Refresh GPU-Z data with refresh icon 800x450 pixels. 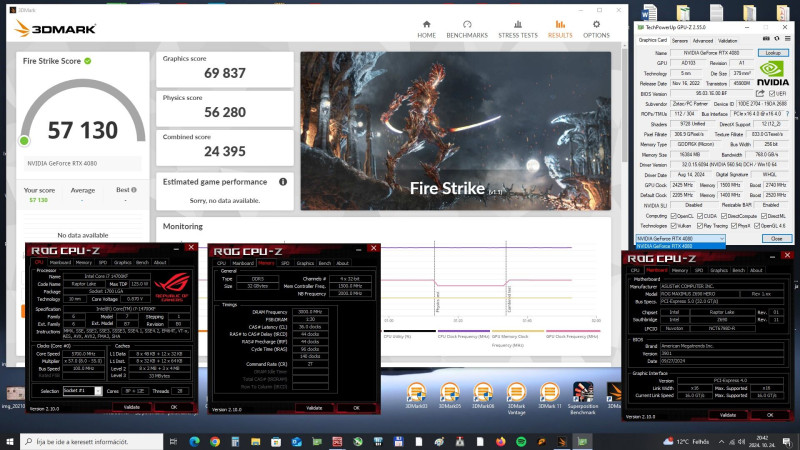777,39
